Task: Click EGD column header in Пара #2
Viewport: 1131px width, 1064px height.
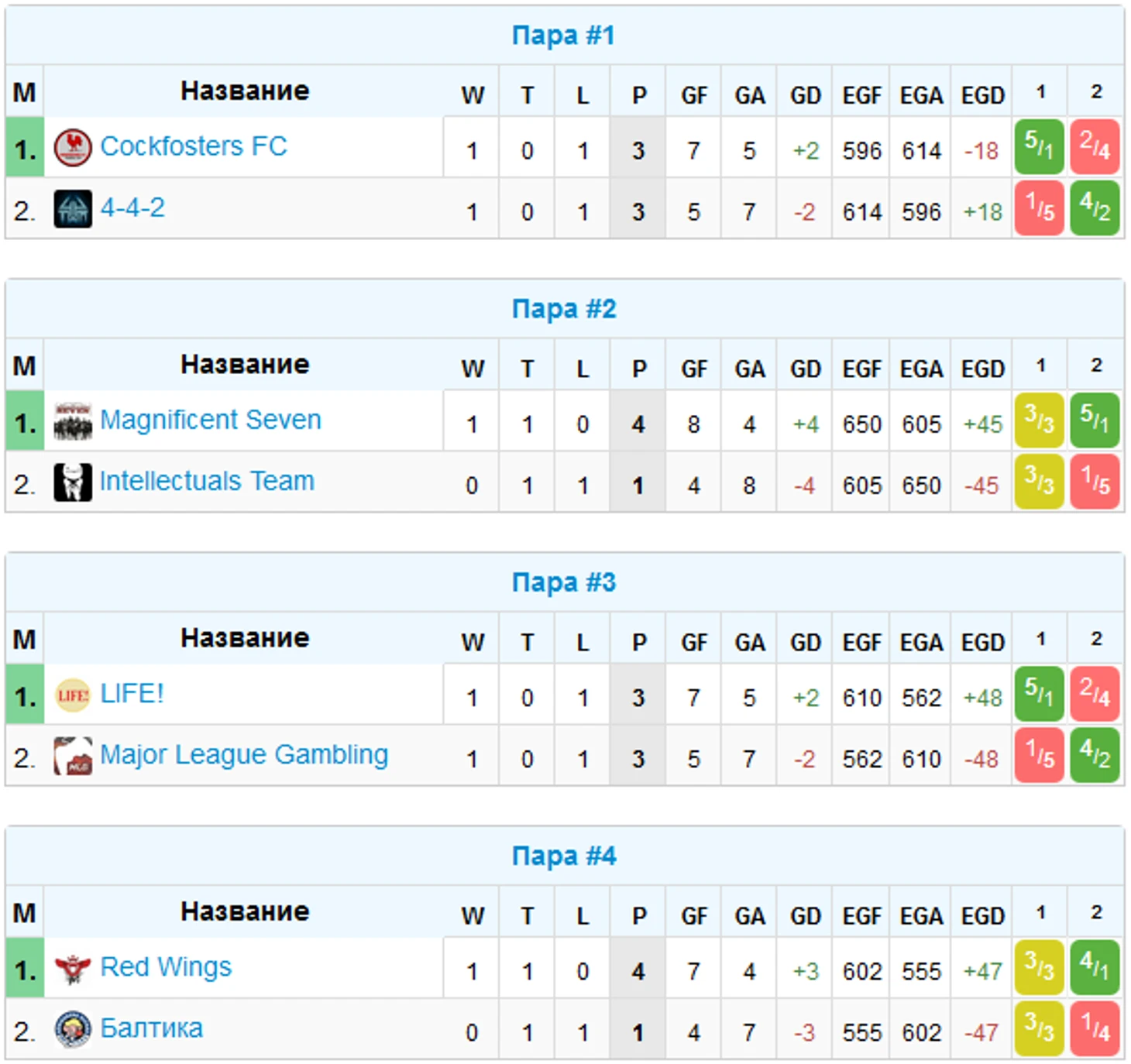Action: 982,369
